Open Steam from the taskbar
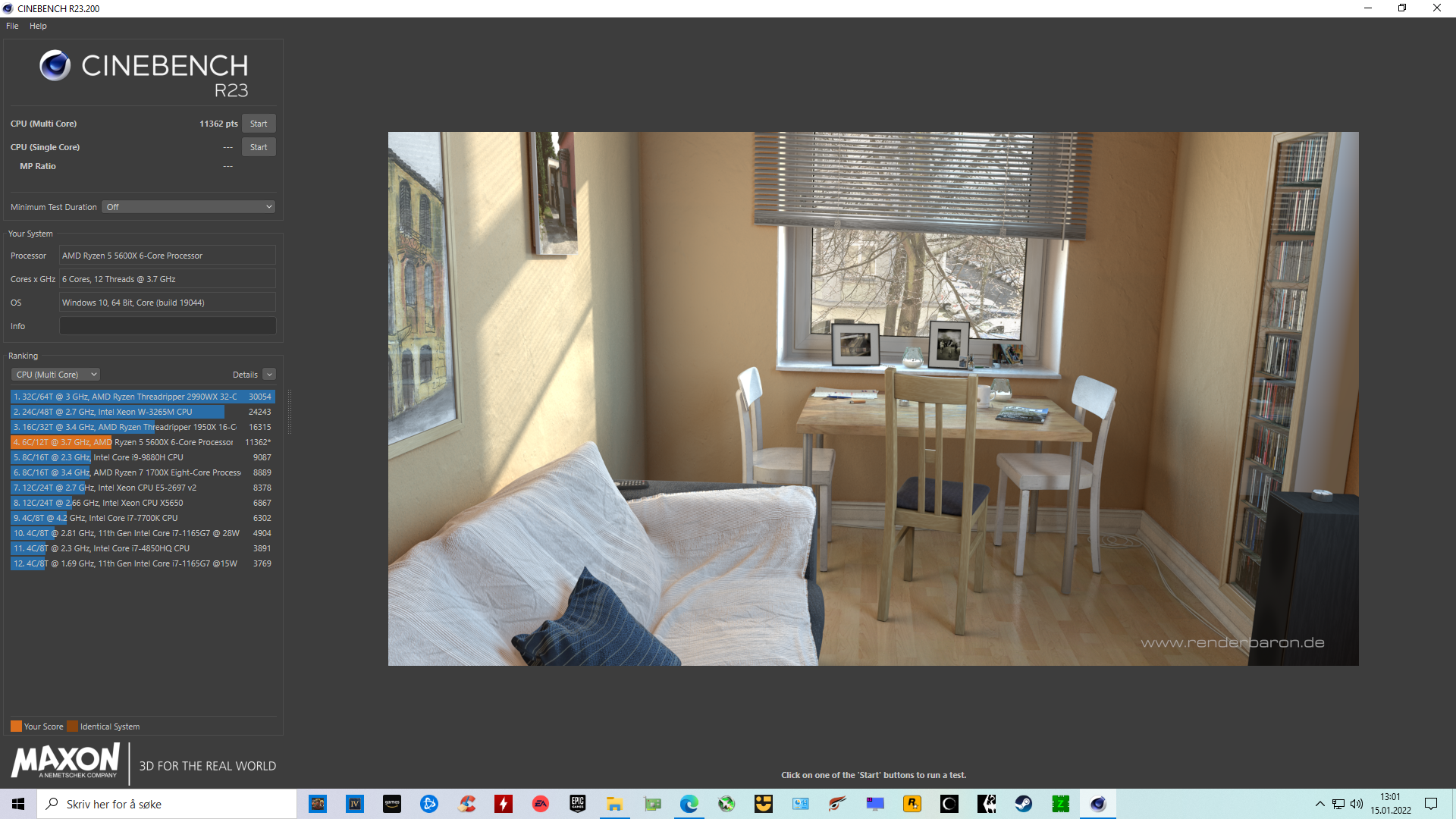This screenshot has height=819, width=1456. tap(1024, 804)
